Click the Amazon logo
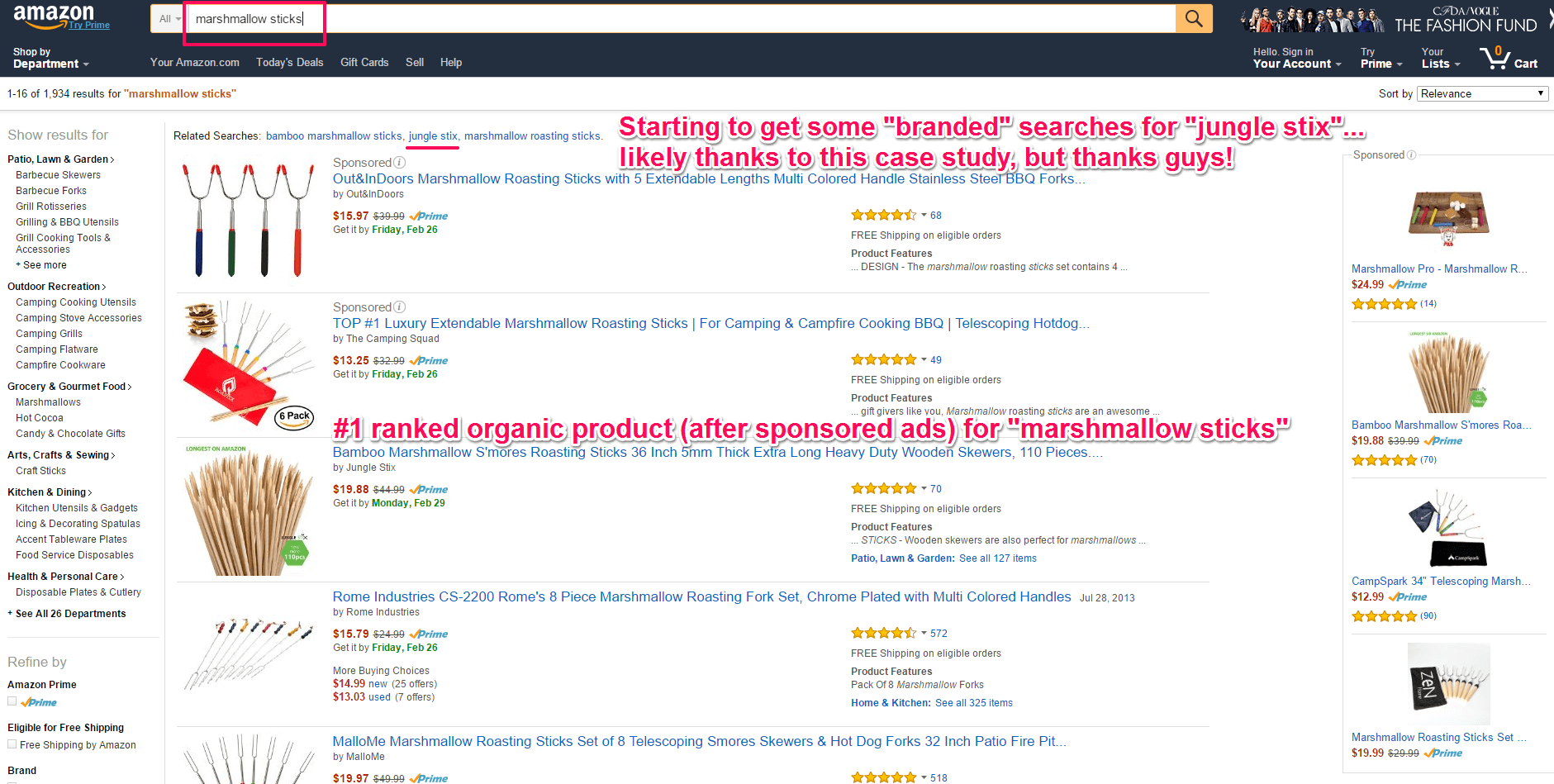The width and height of the screenshot is (1554, 784). [54, 15]
